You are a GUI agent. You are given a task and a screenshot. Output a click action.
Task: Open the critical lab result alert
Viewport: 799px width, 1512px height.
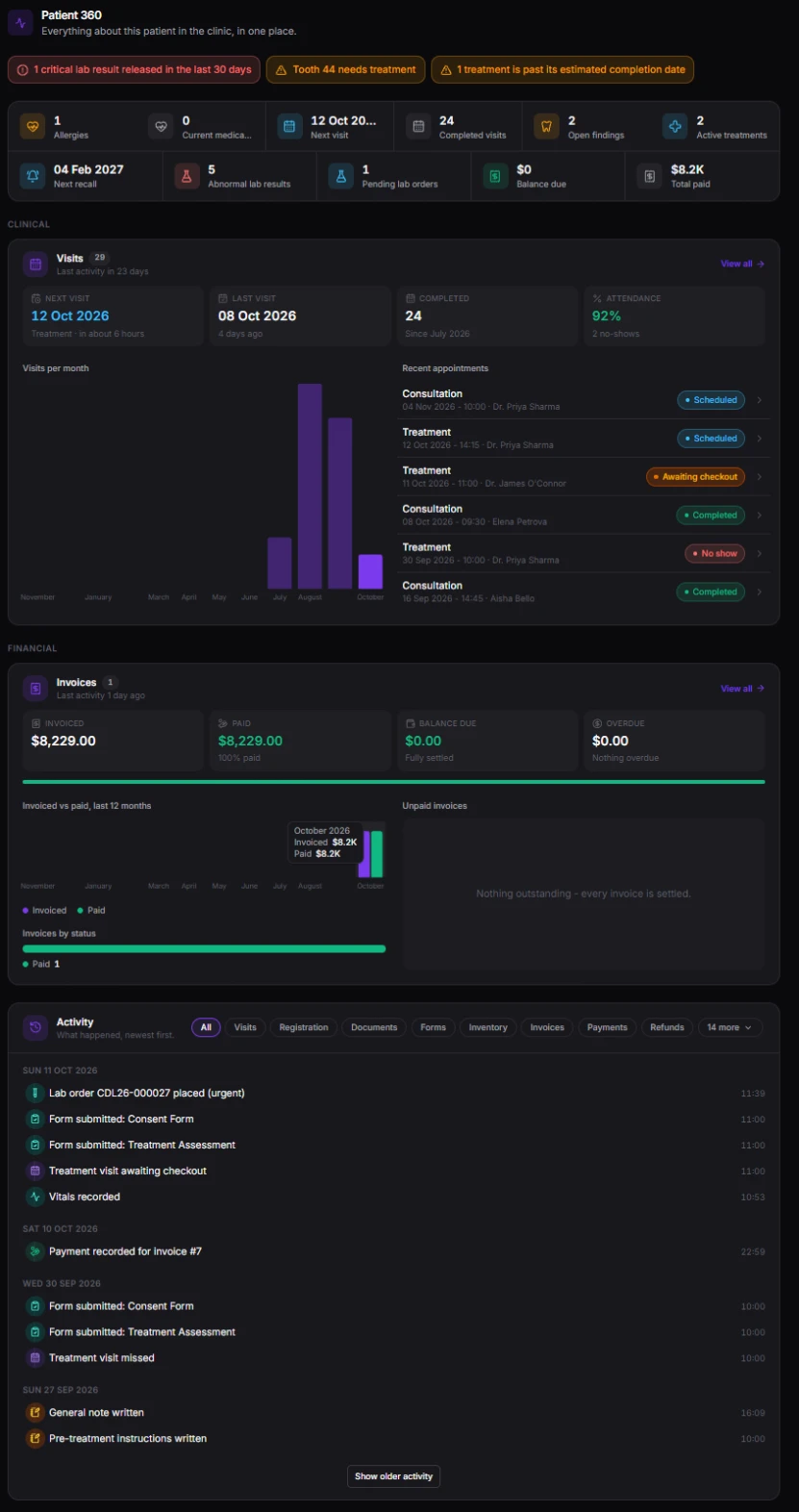[134, 70]
